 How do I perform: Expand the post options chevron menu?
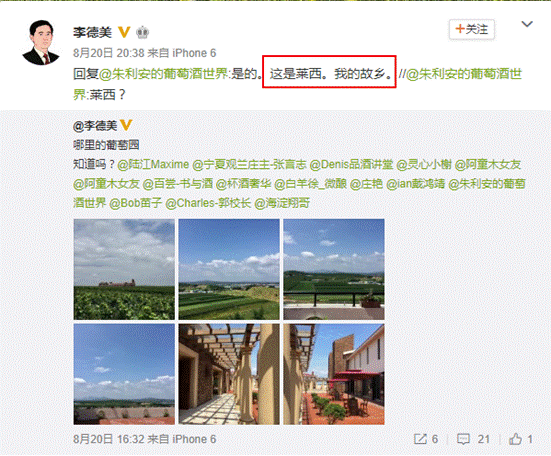point(527,24)
